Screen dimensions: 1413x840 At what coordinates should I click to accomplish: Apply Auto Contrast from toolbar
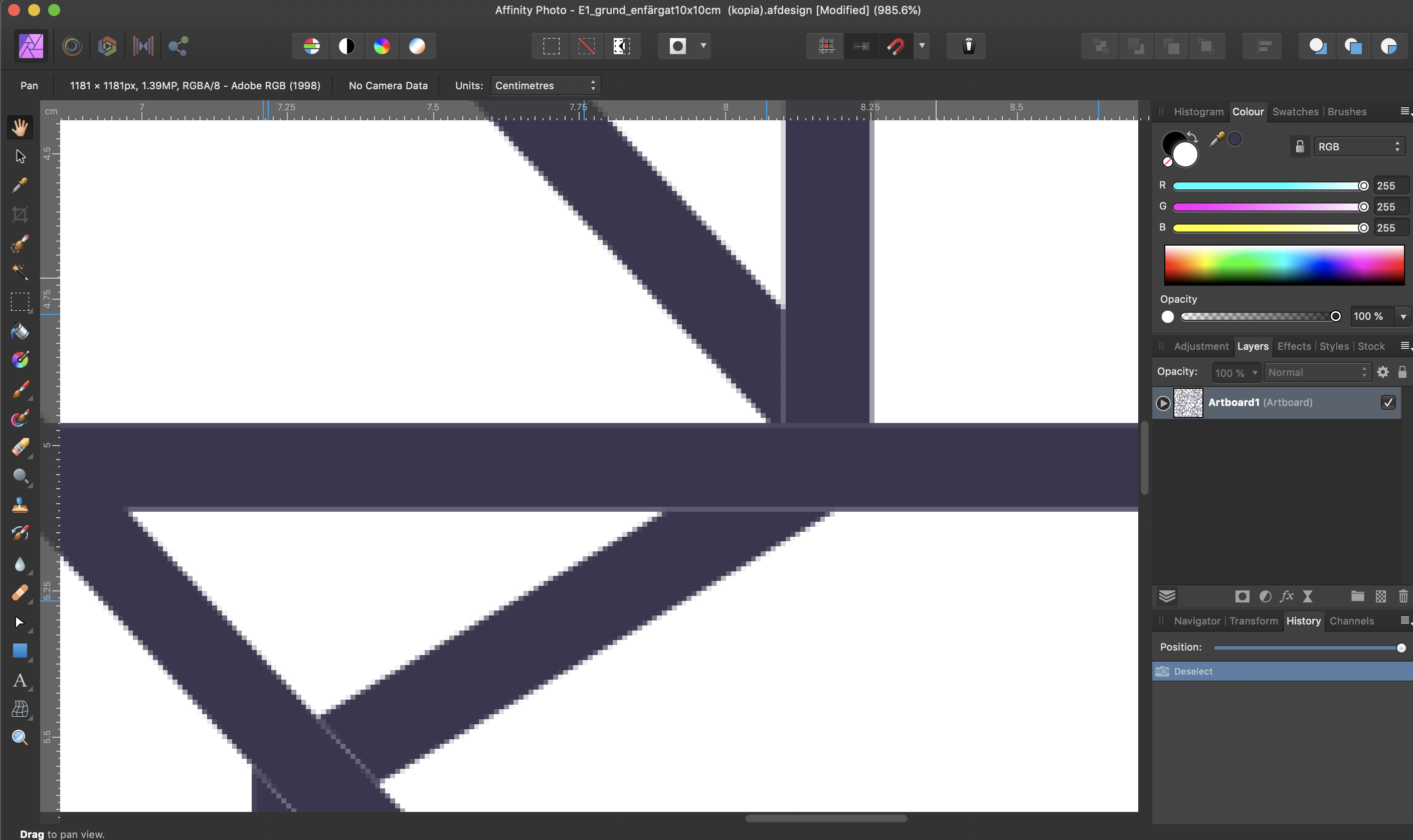pos(346,46)
